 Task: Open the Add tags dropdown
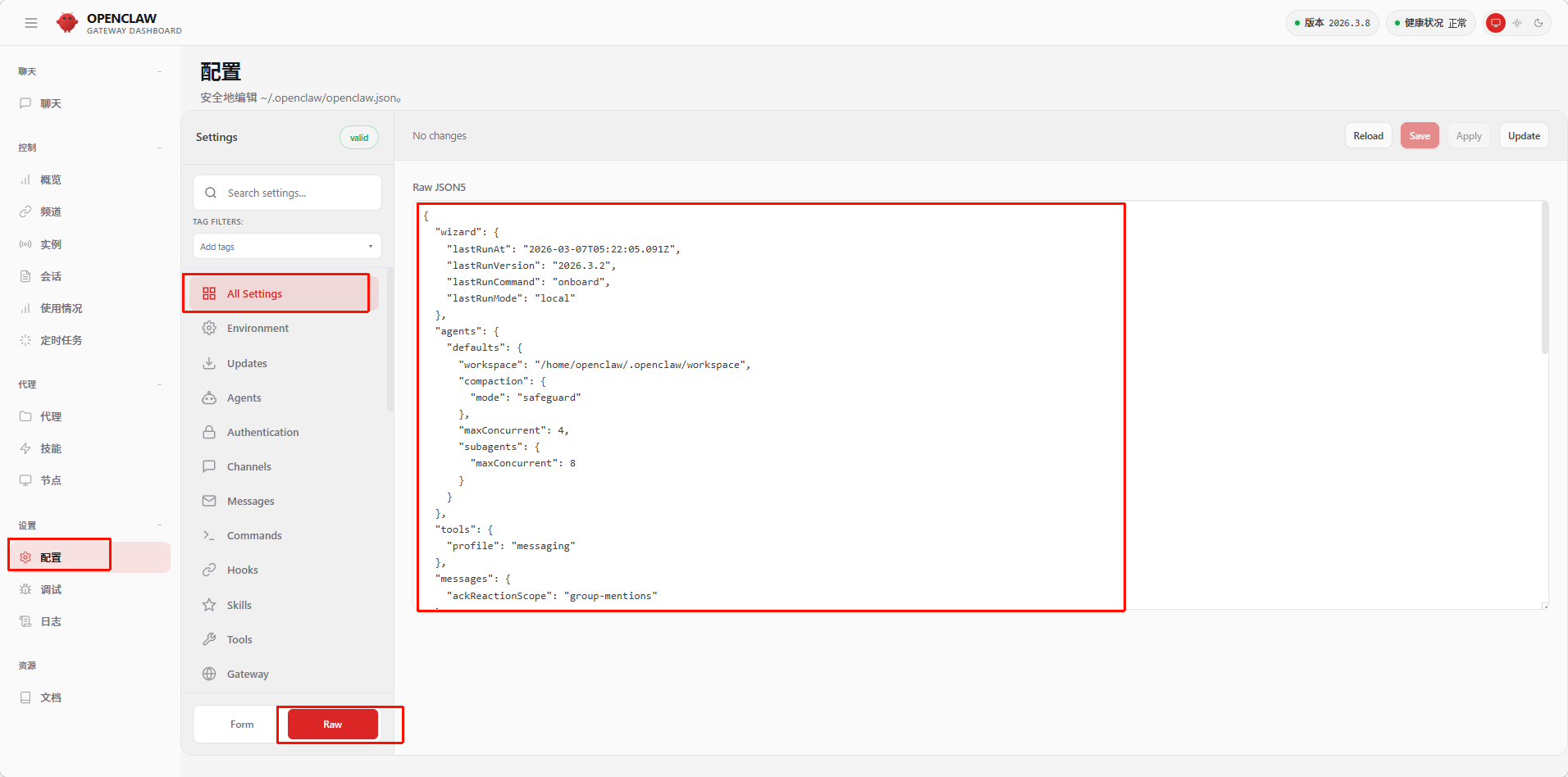(287, 247)
